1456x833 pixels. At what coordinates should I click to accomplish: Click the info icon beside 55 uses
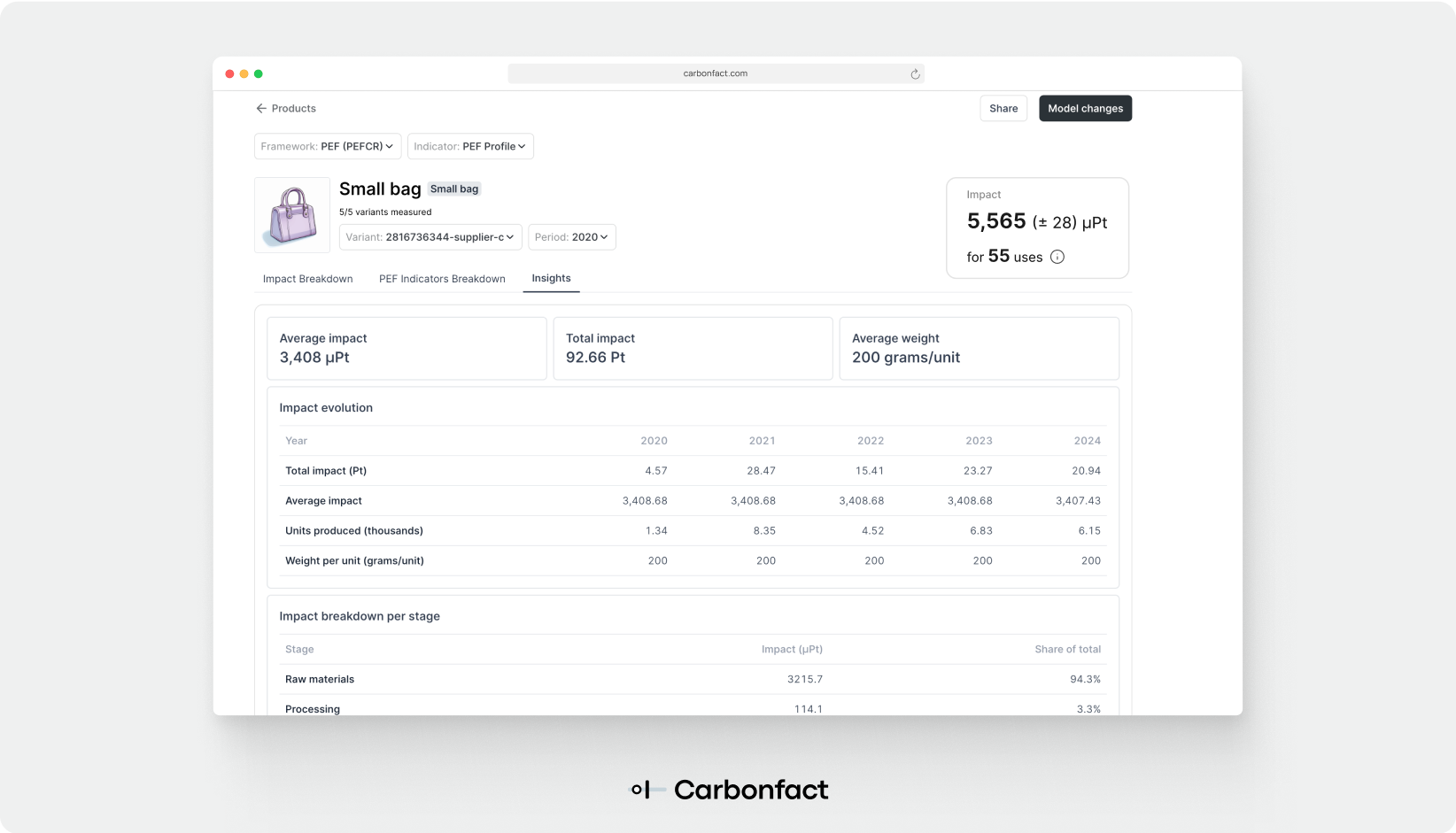pyautogui.click(x=1057, y=257)
